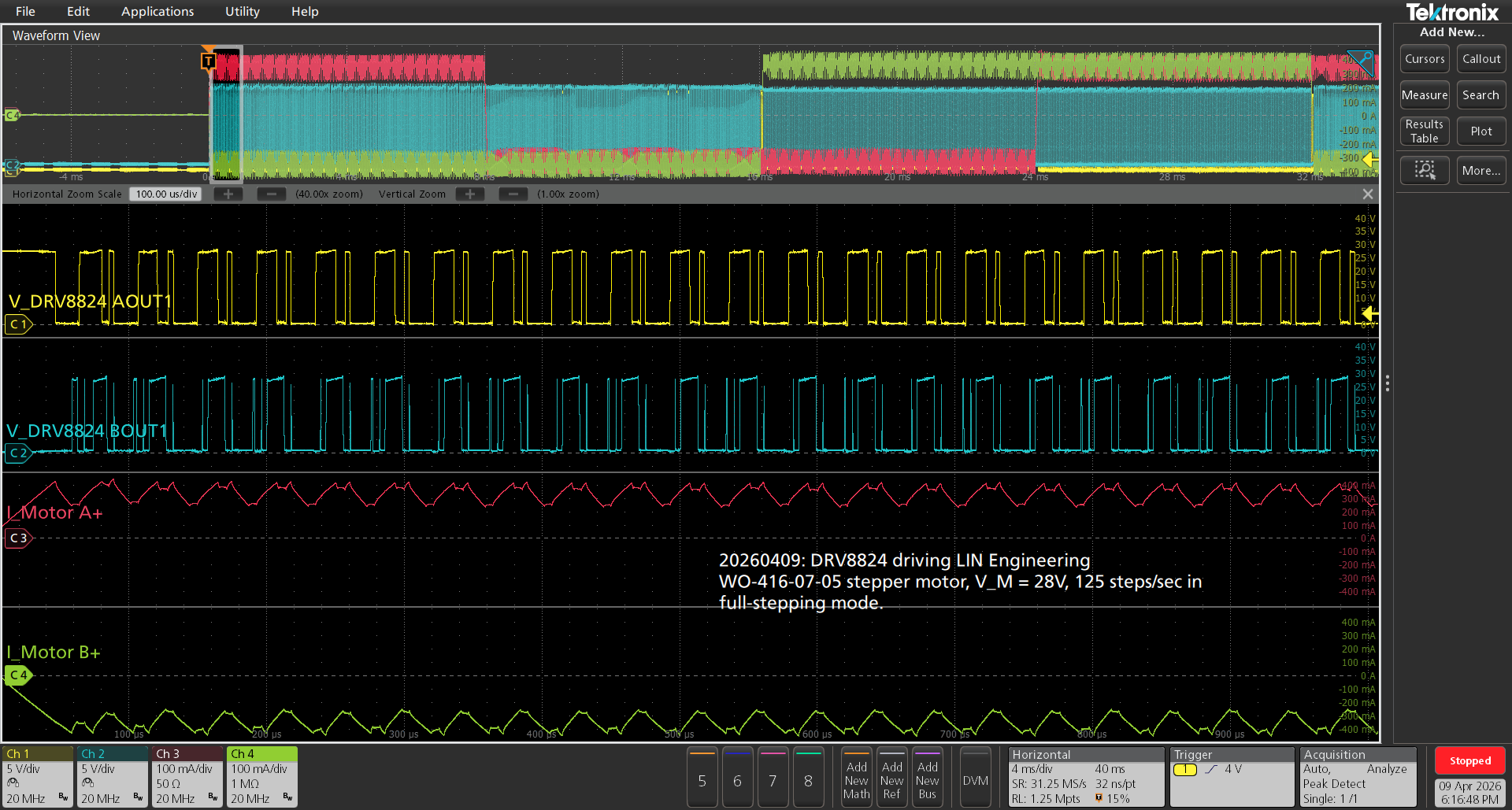Add cursors with the Cursors button
Image resolution: width=1512 pixels, height=810 pixels.
pos(1425,59)
